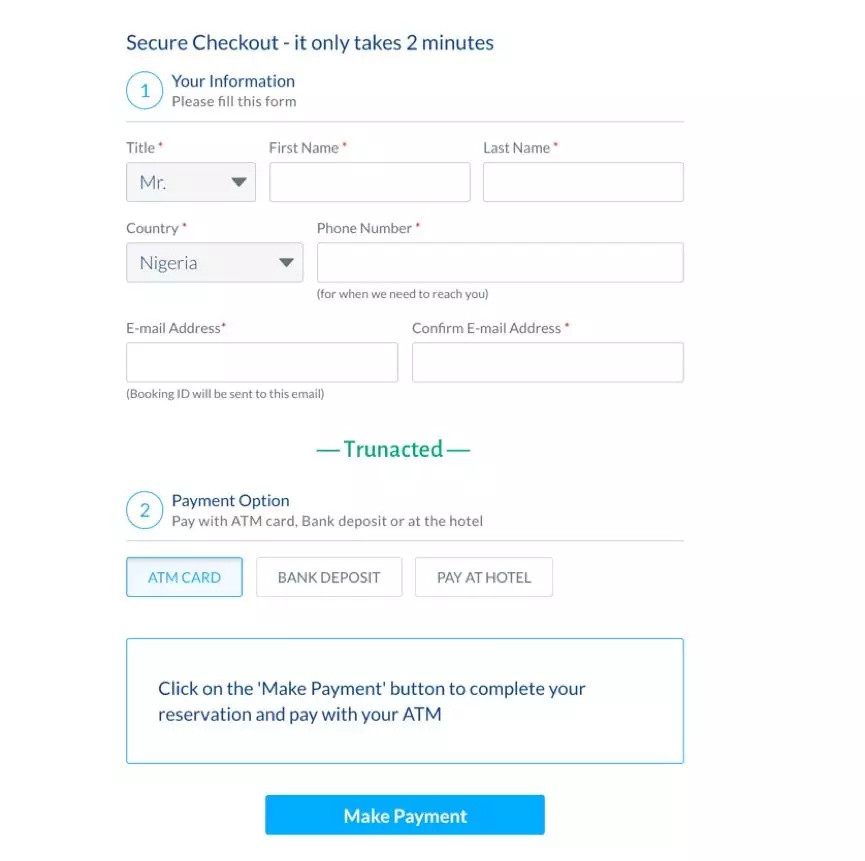The width and height of the screenshot is (865, 861).
Task: Click the step 1 circle icon
Action: (145, 90)
